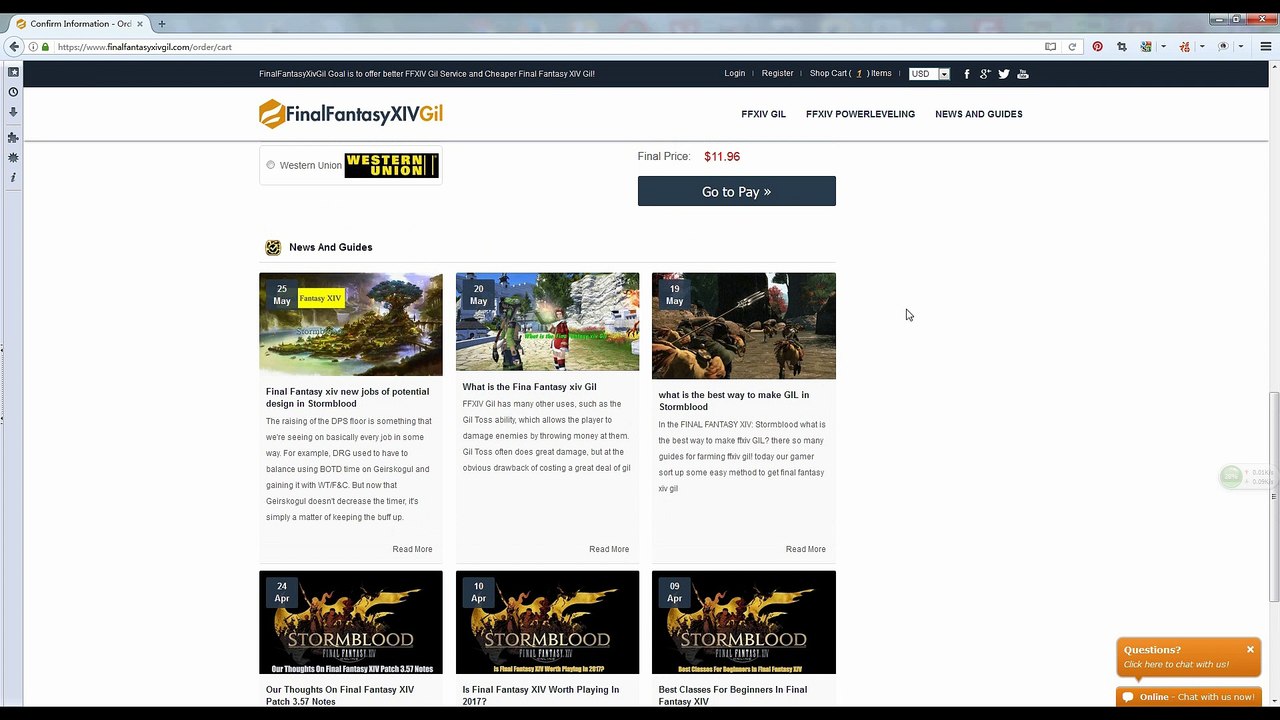Viewport: 1280px width, 720px height.
Task: Open the NEWS AND GUIDES menu
Action: 979,114
